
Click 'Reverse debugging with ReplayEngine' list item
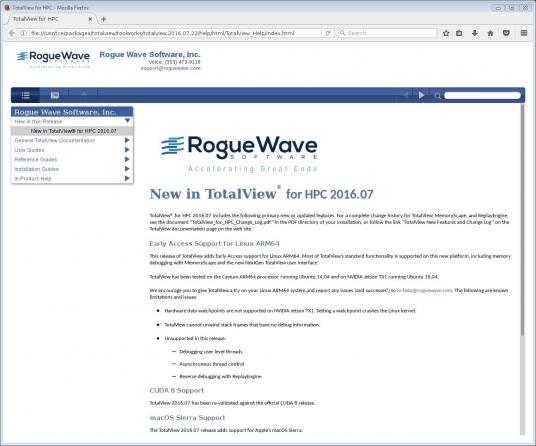(220, 376)
